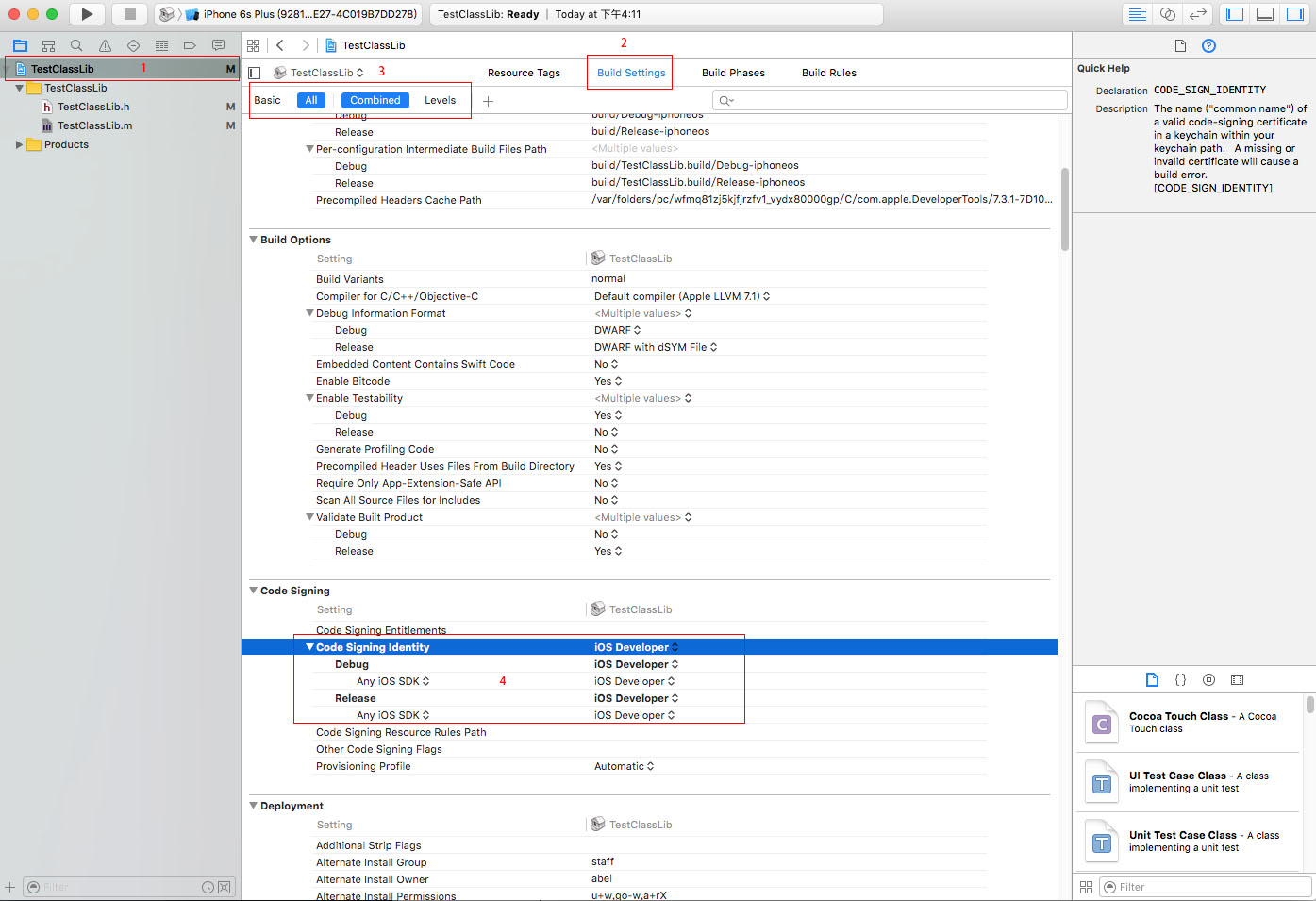Show the Assistant editor
Viewport: 1316px width, 901px height.
pos(1168,14)
